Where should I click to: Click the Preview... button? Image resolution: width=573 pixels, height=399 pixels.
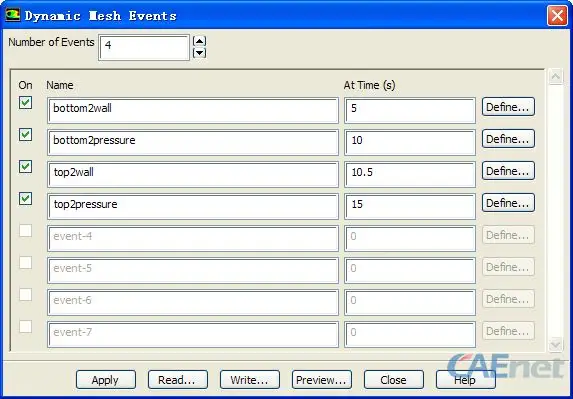tap(322, 380)
